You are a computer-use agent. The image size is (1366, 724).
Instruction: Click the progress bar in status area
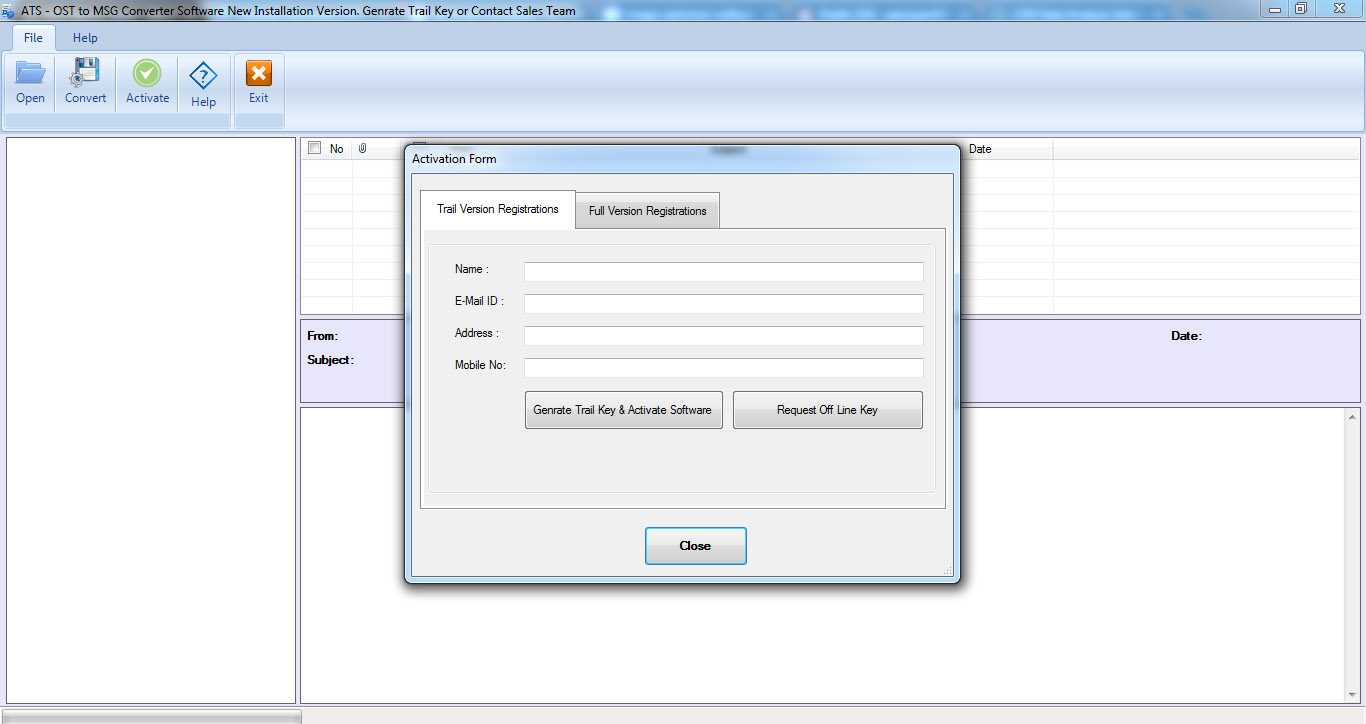pos(151,717)
